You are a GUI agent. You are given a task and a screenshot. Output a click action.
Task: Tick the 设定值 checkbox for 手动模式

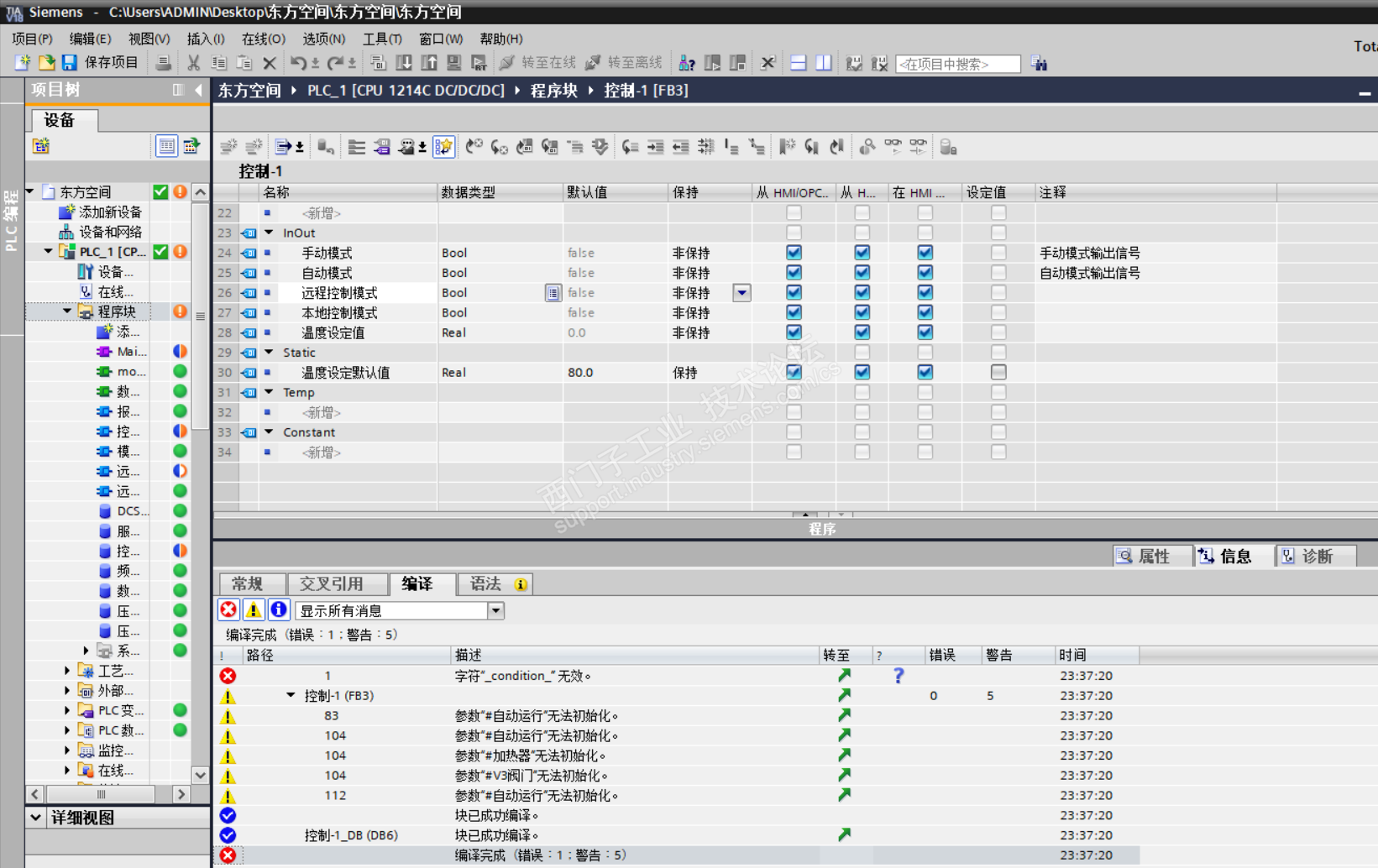coord(998,253)
